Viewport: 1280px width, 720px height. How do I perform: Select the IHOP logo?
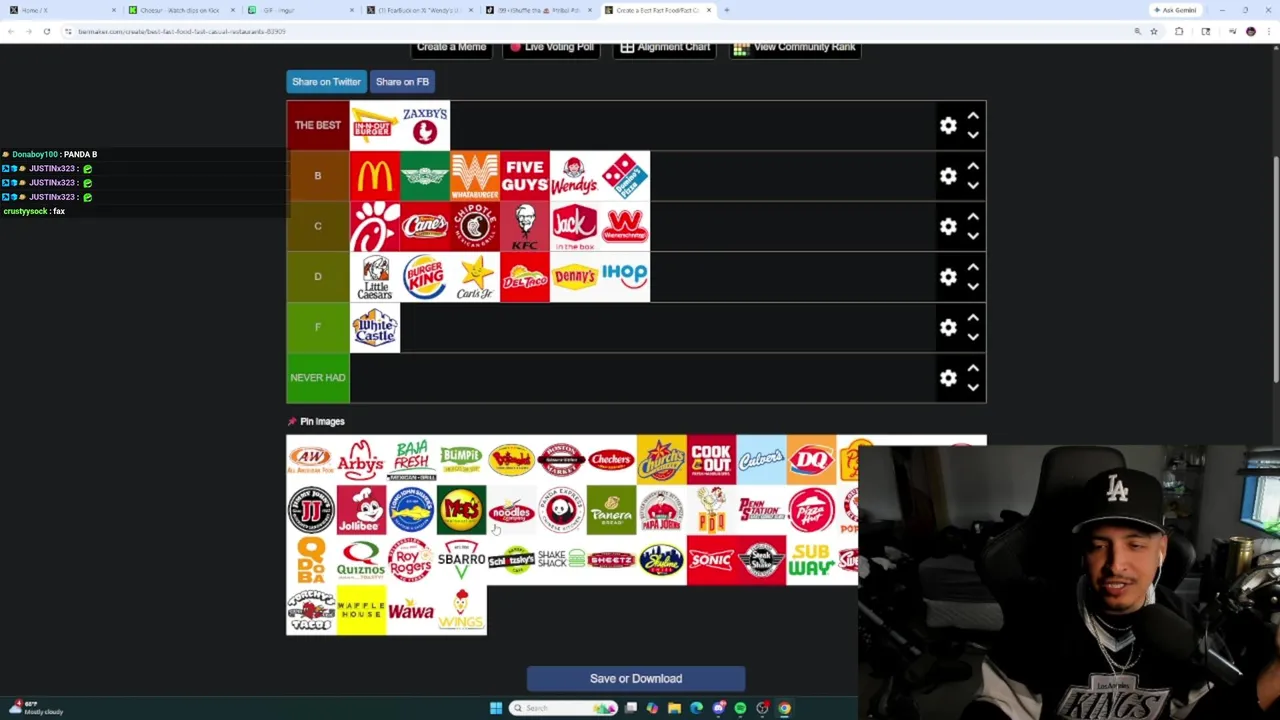[x=625, y=276]
